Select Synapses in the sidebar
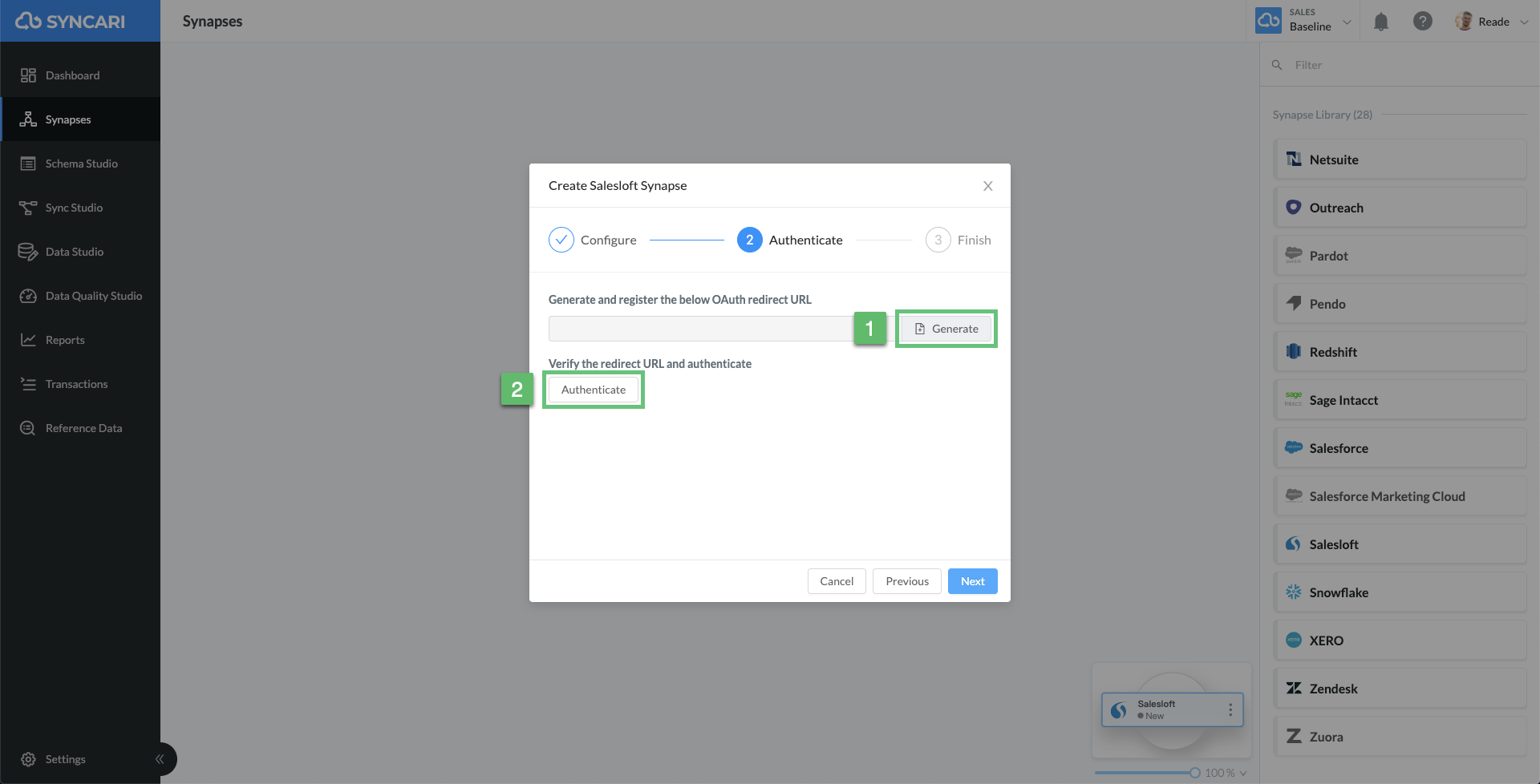1540x784 pixels. tap(80, 119)
